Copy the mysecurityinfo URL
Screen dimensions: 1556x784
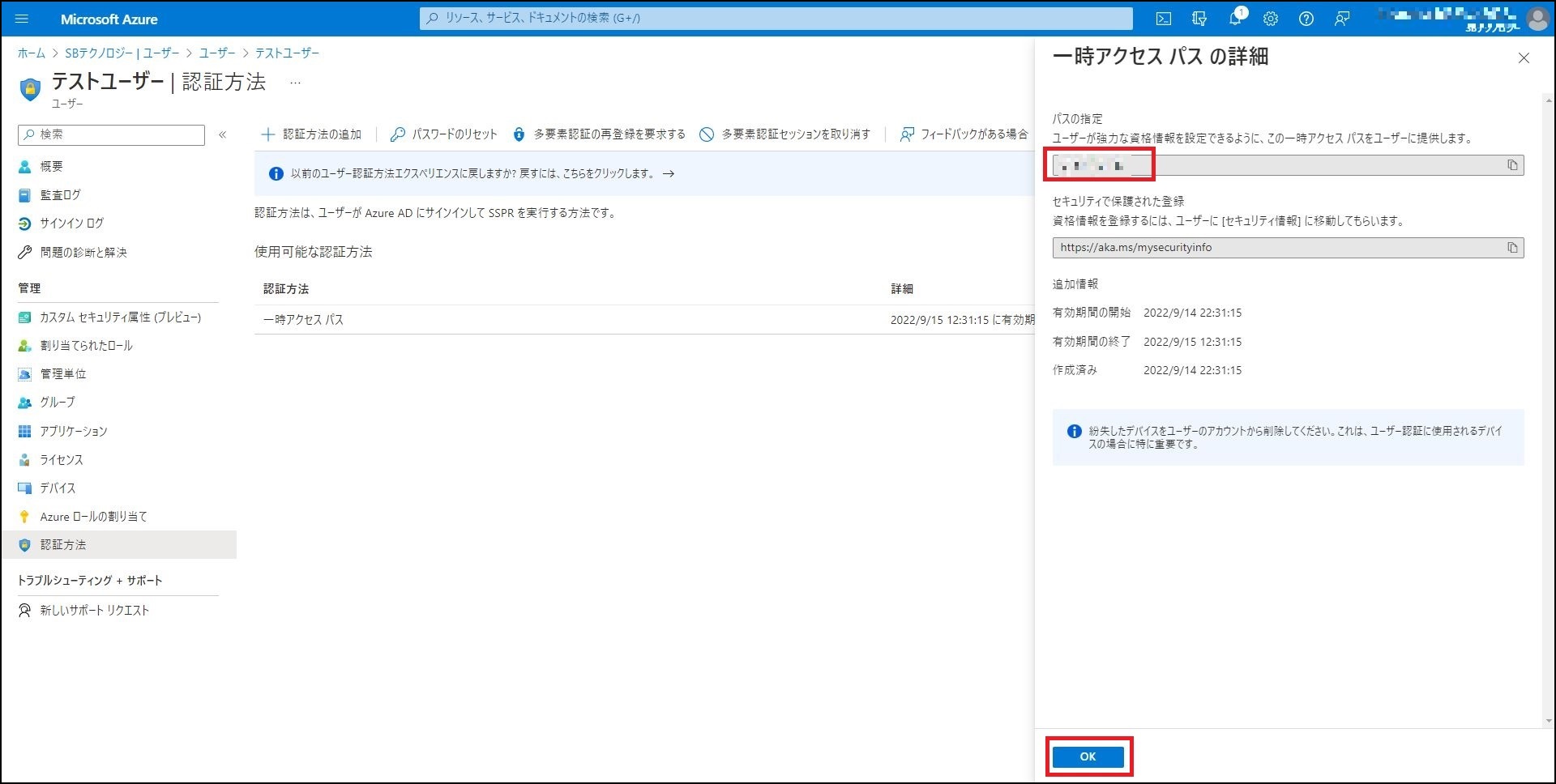[x=1512, y=248]
